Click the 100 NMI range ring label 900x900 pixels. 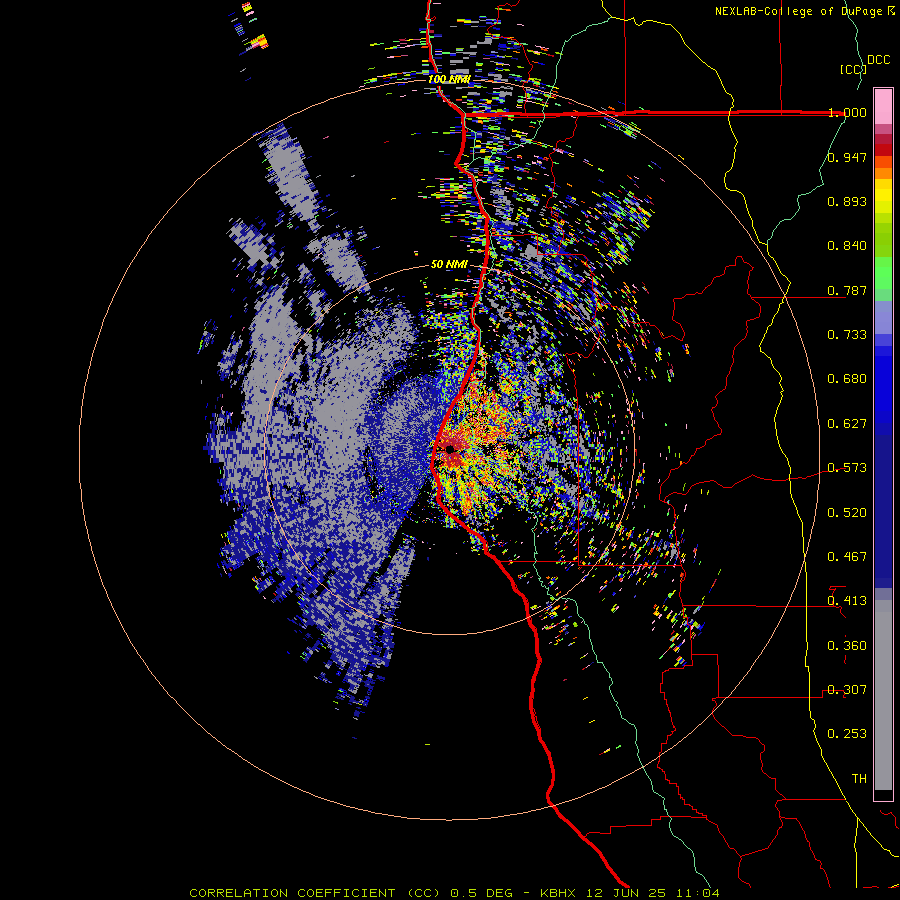click(449, 79)
